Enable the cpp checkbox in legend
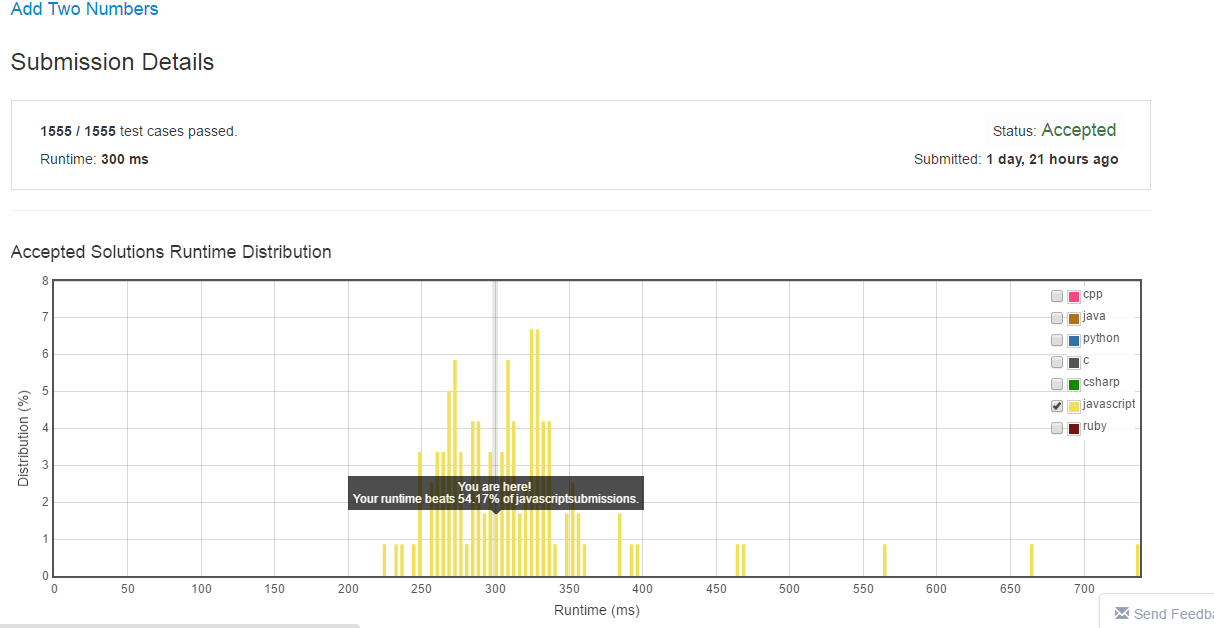1214x628 pixels. (x=1057, y=296)
